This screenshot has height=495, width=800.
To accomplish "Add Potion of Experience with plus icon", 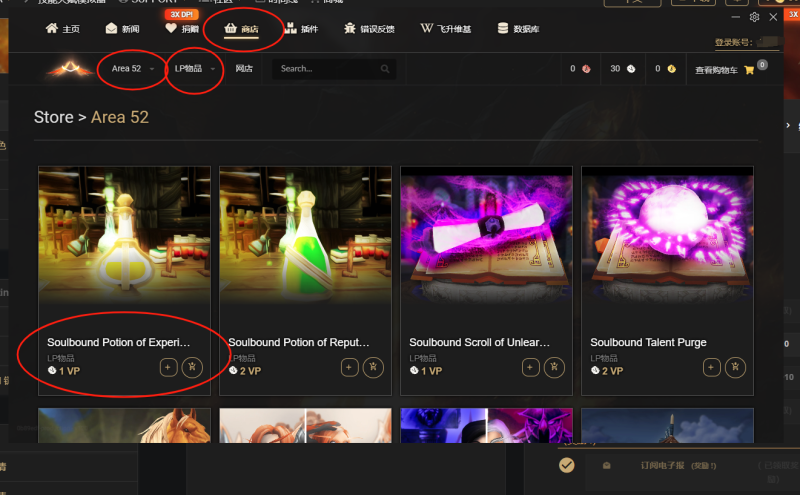I will (168, 367).
